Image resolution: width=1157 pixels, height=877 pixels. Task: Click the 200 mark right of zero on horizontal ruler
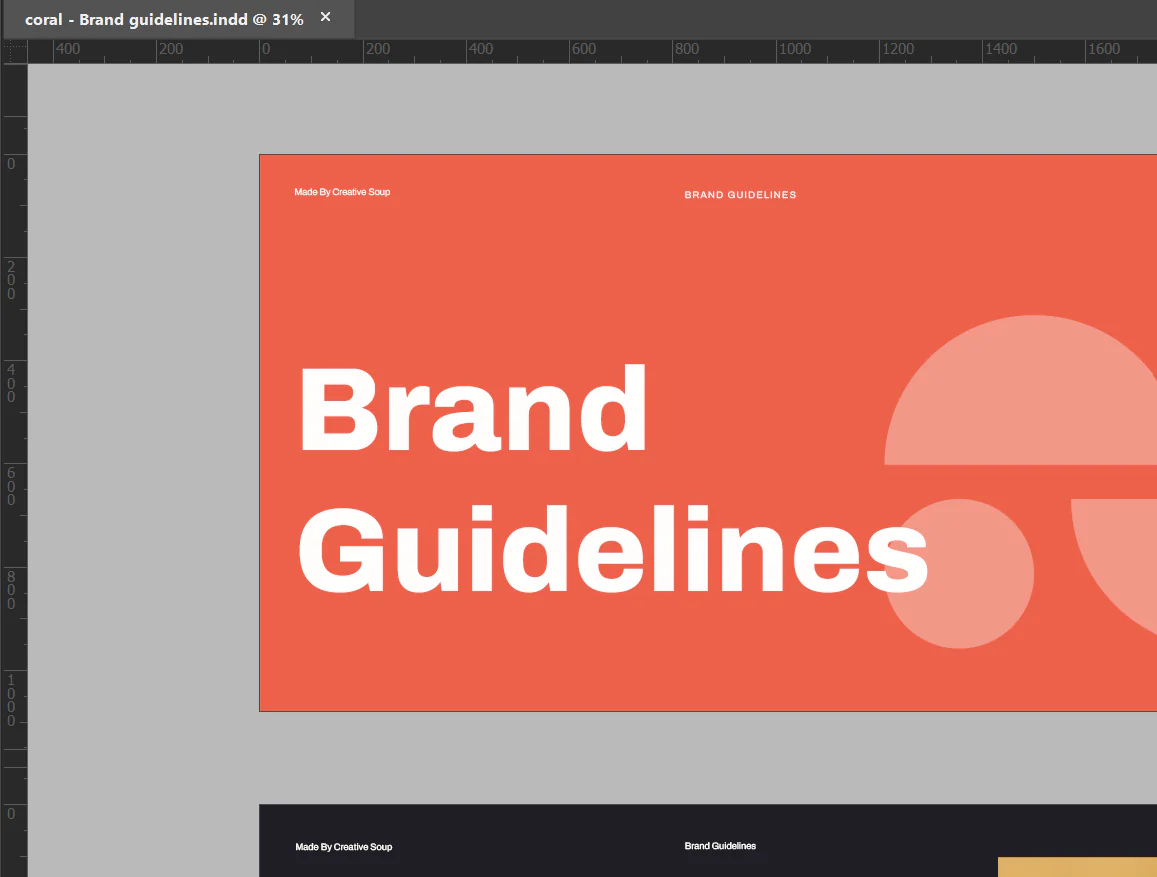point(376,50)
